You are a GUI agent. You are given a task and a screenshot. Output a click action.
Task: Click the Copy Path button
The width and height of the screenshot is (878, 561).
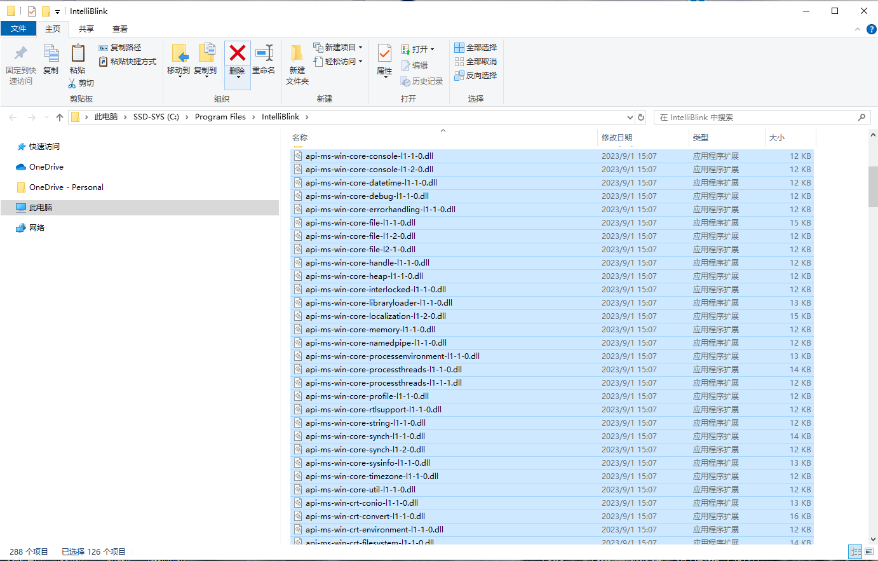[x=120, y=48]
